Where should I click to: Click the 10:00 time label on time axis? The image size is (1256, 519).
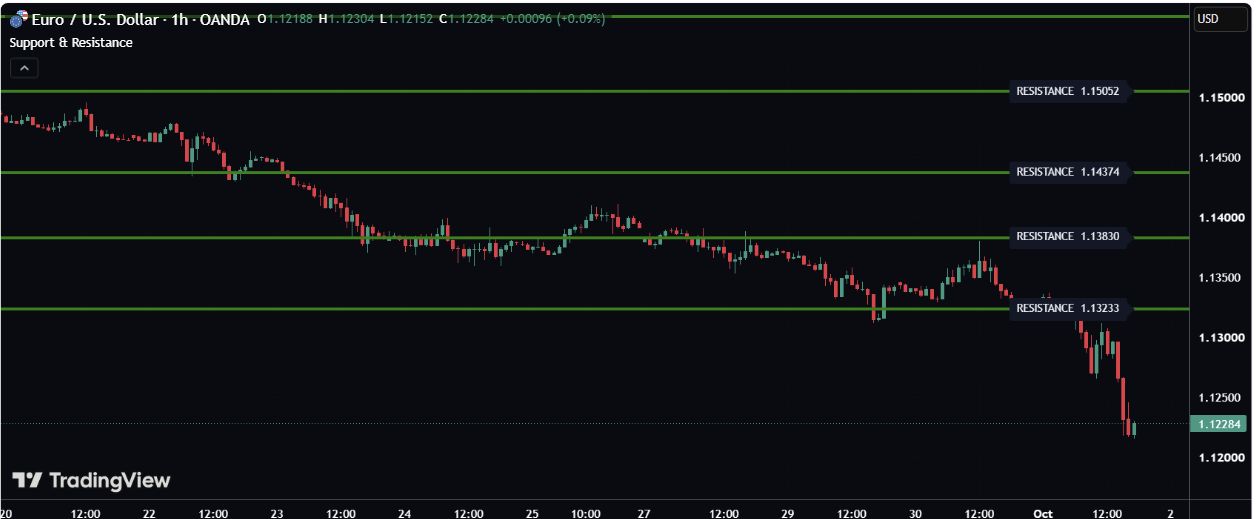click(586, 513)
